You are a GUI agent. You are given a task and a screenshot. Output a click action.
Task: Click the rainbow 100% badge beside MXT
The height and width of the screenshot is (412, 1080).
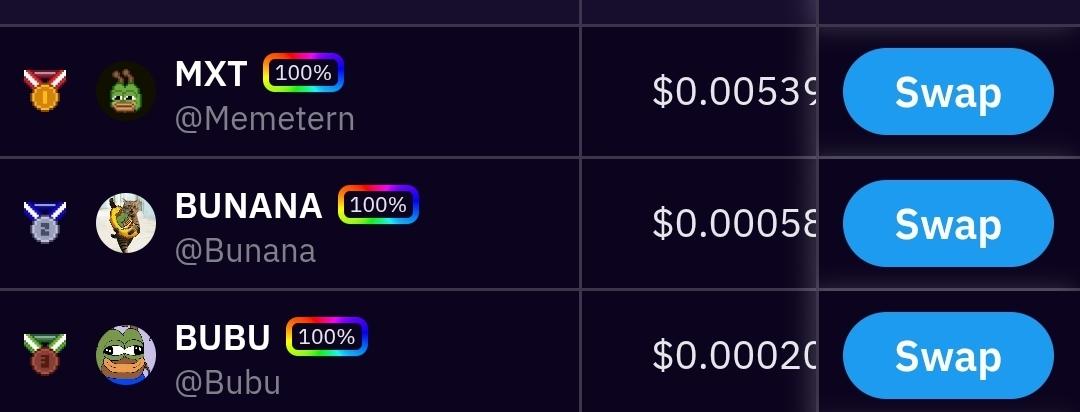coord(303,73)
